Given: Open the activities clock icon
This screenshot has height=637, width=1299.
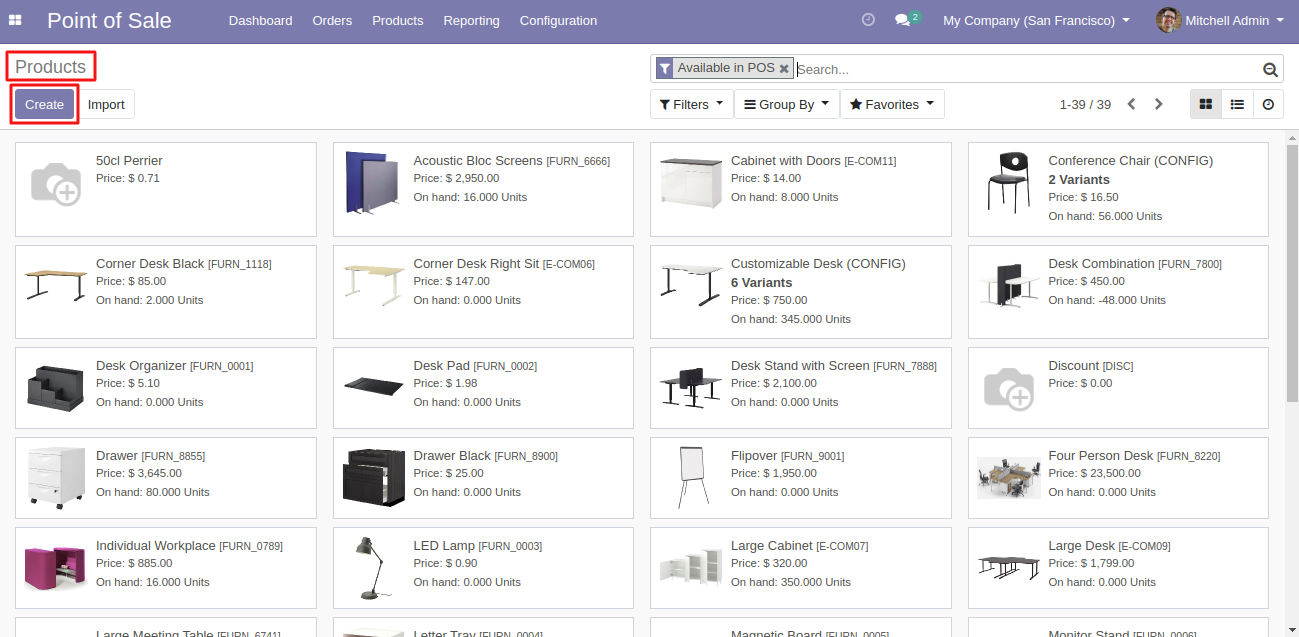Looking at the screenshot, I should 868,20.
